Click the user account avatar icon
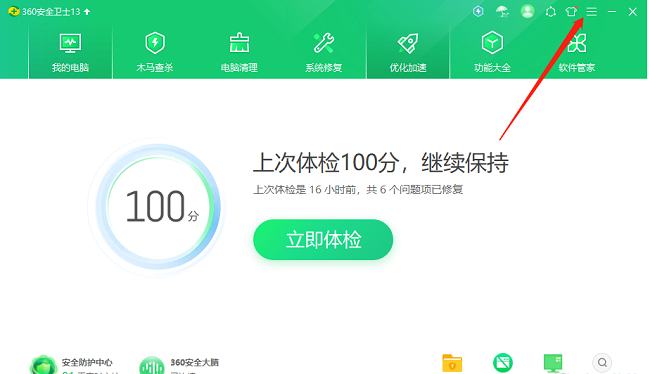Image resolution: width=650 pixels, height=374 pixels. pos(527,12)
